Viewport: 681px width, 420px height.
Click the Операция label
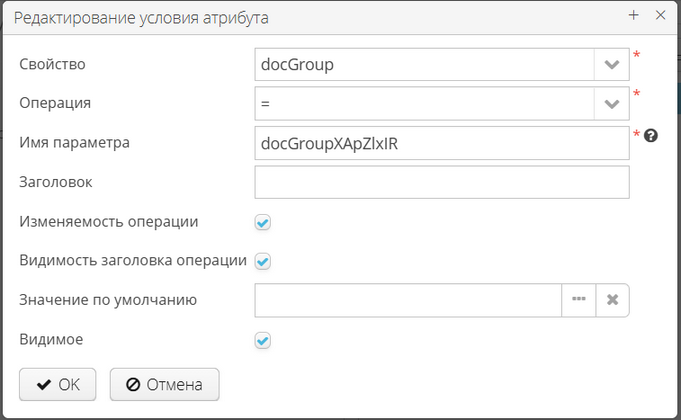[55, 103]
